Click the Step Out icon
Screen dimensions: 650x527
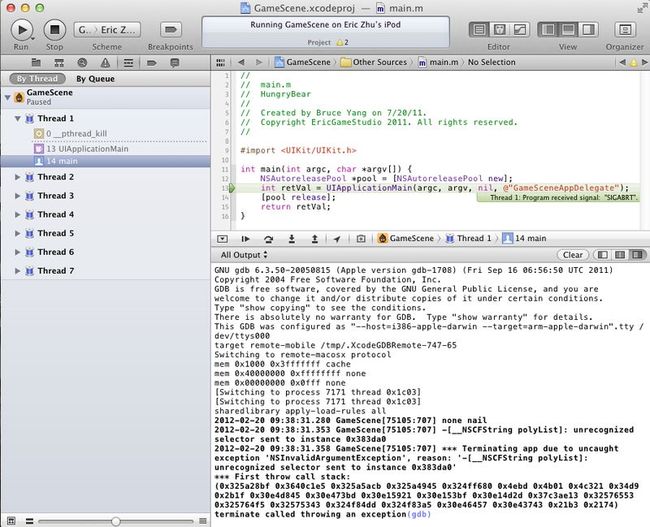[315, 239]
